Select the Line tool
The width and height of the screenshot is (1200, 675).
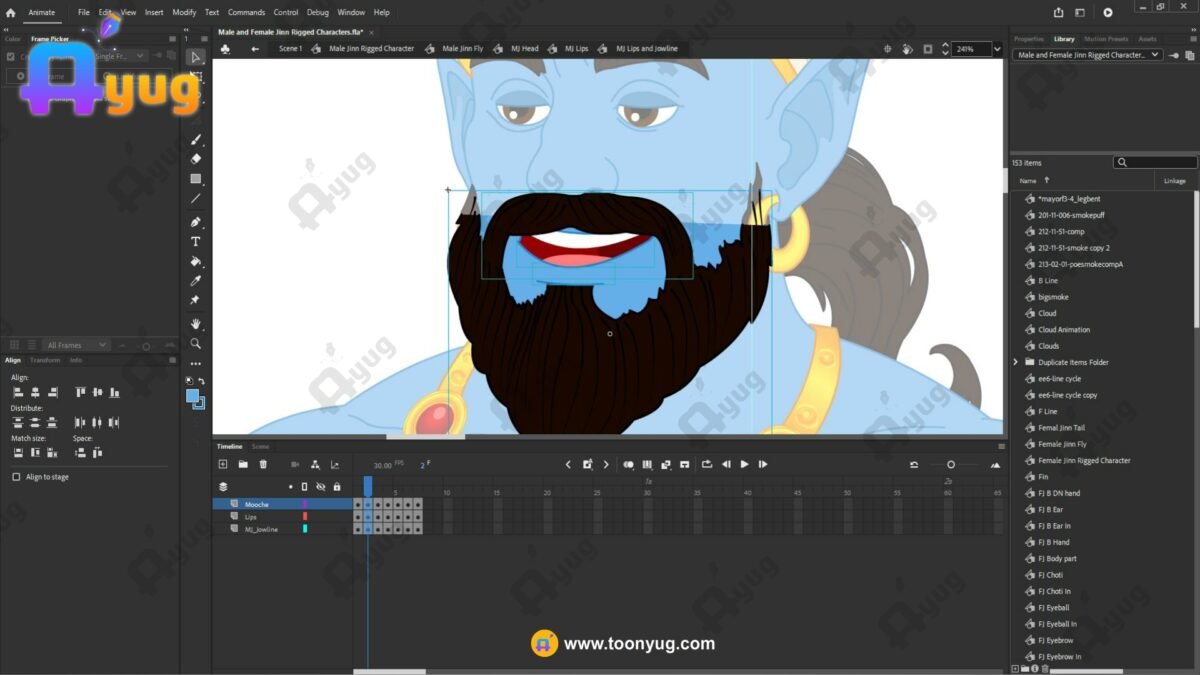[x=196, y=199]
